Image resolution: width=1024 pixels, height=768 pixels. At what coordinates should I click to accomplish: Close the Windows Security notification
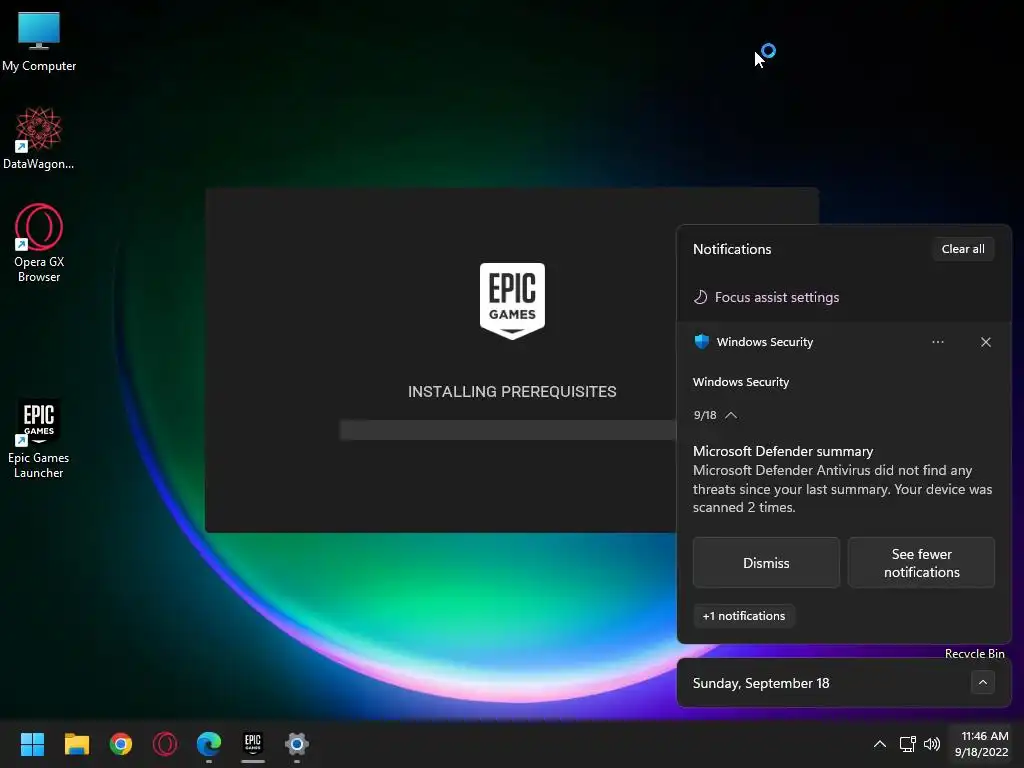985,342
